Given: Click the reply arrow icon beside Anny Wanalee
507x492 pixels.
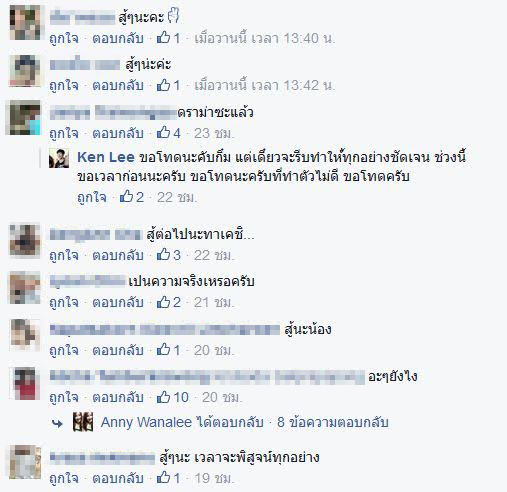Looking at the screenshot, I should [57, 423].
